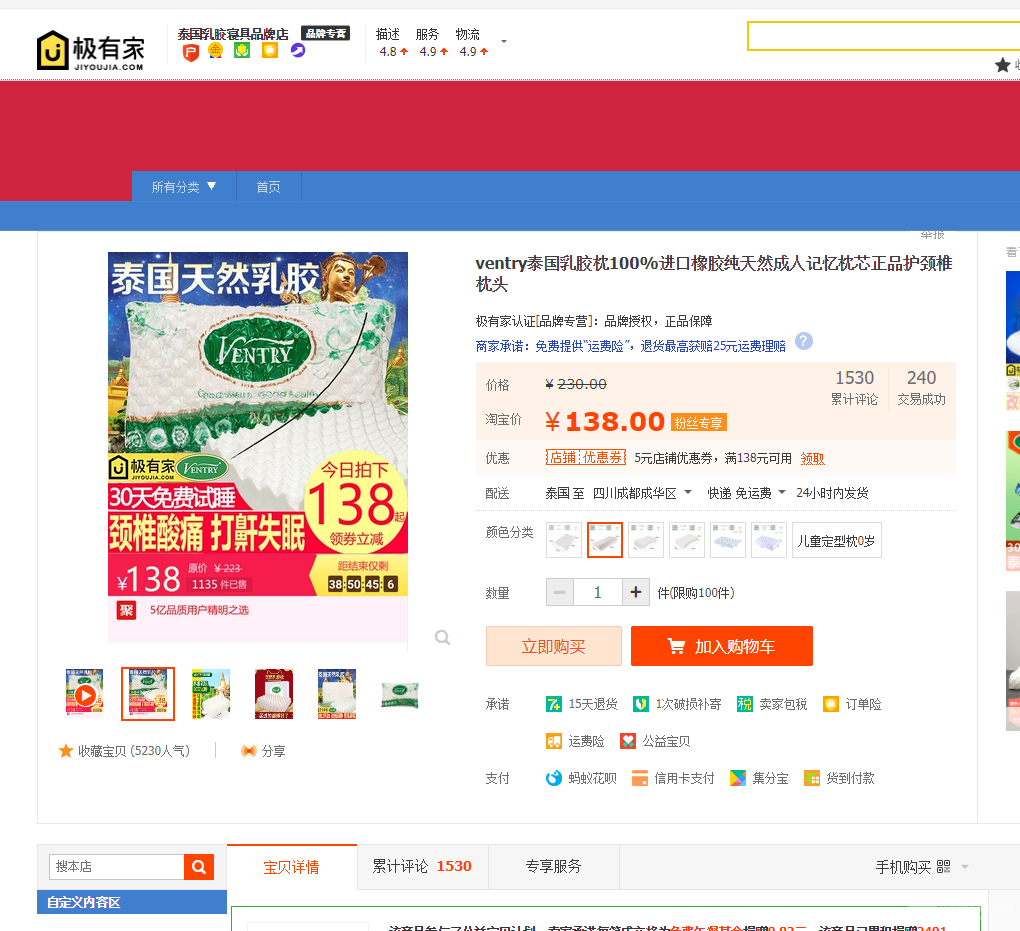
Task: Expand the 所有分类 category menu
Action: click(184, 187)
